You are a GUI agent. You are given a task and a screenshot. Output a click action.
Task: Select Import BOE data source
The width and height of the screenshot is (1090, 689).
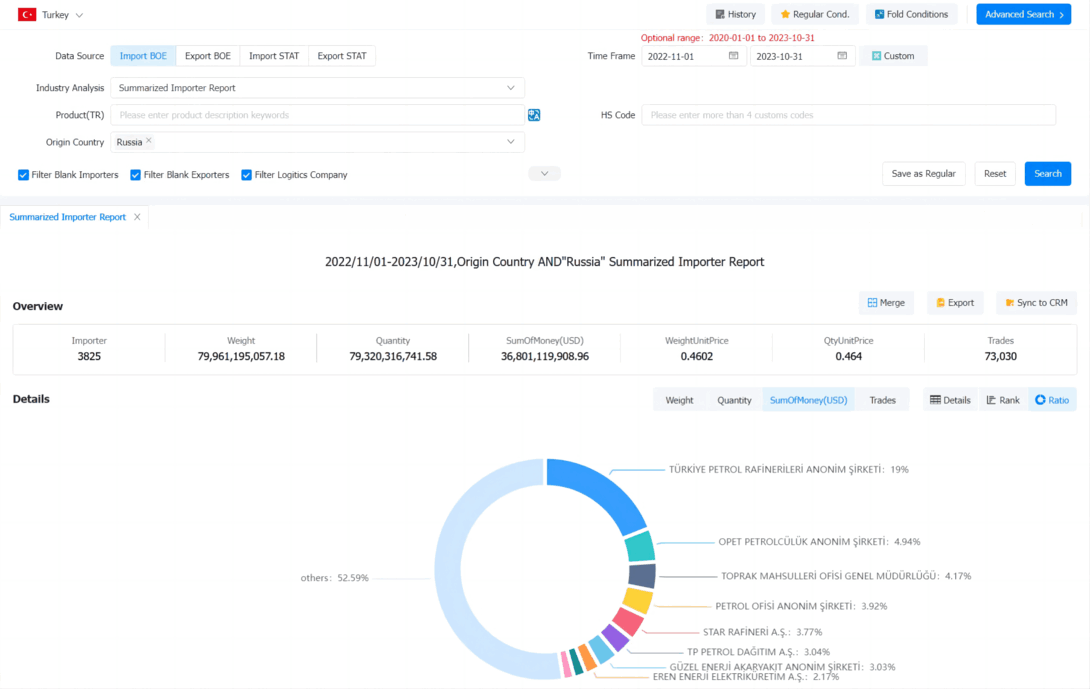143,56
